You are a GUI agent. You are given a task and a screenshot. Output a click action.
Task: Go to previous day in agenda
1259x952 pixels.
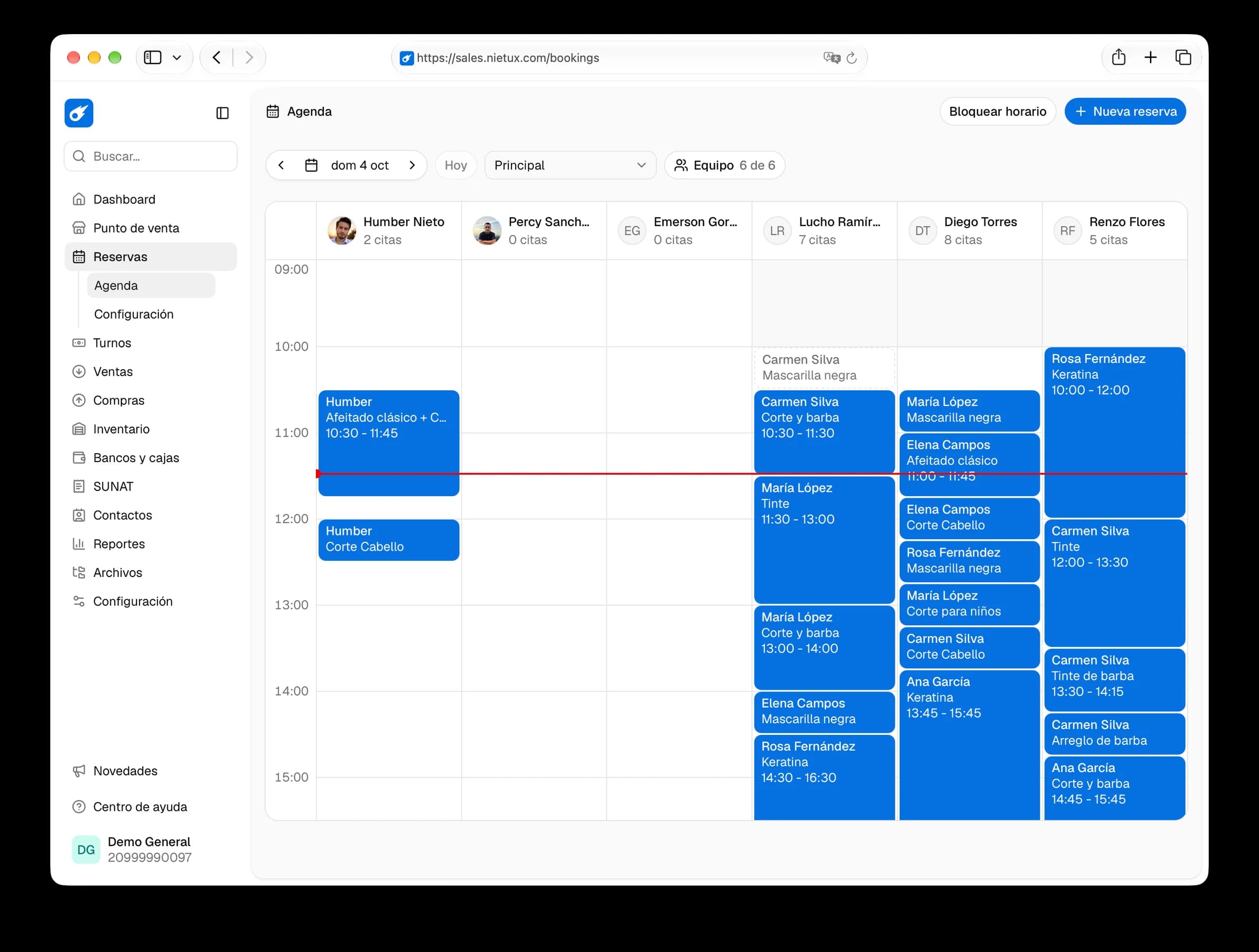tap(281, 166)
